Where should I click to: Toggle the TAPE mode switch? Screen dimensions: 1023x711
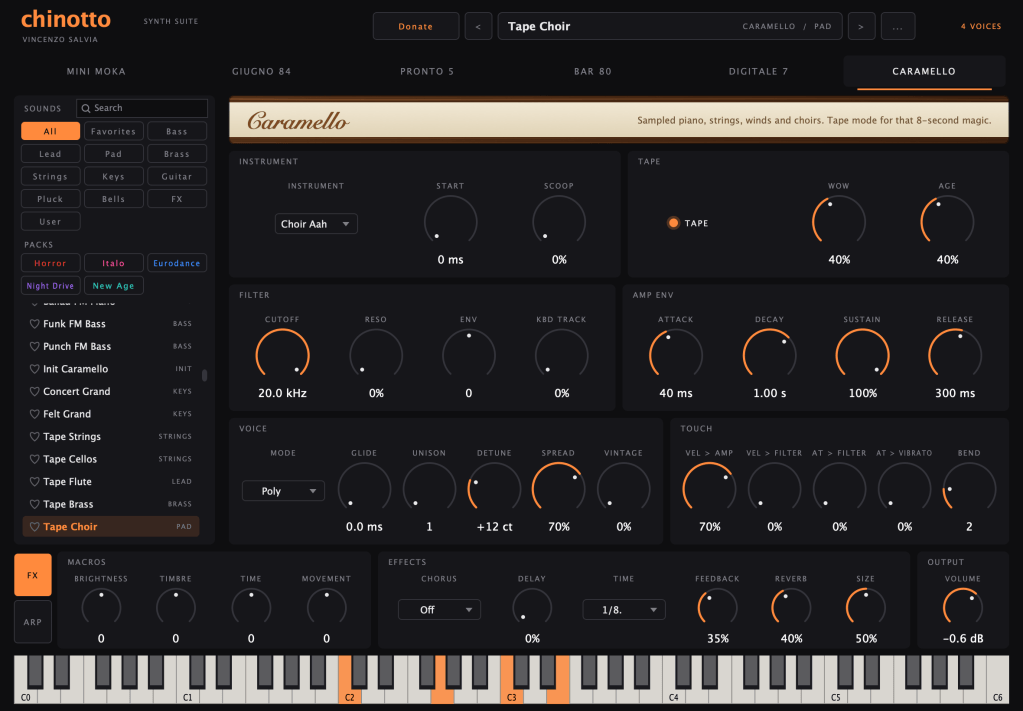click(673, 223)
